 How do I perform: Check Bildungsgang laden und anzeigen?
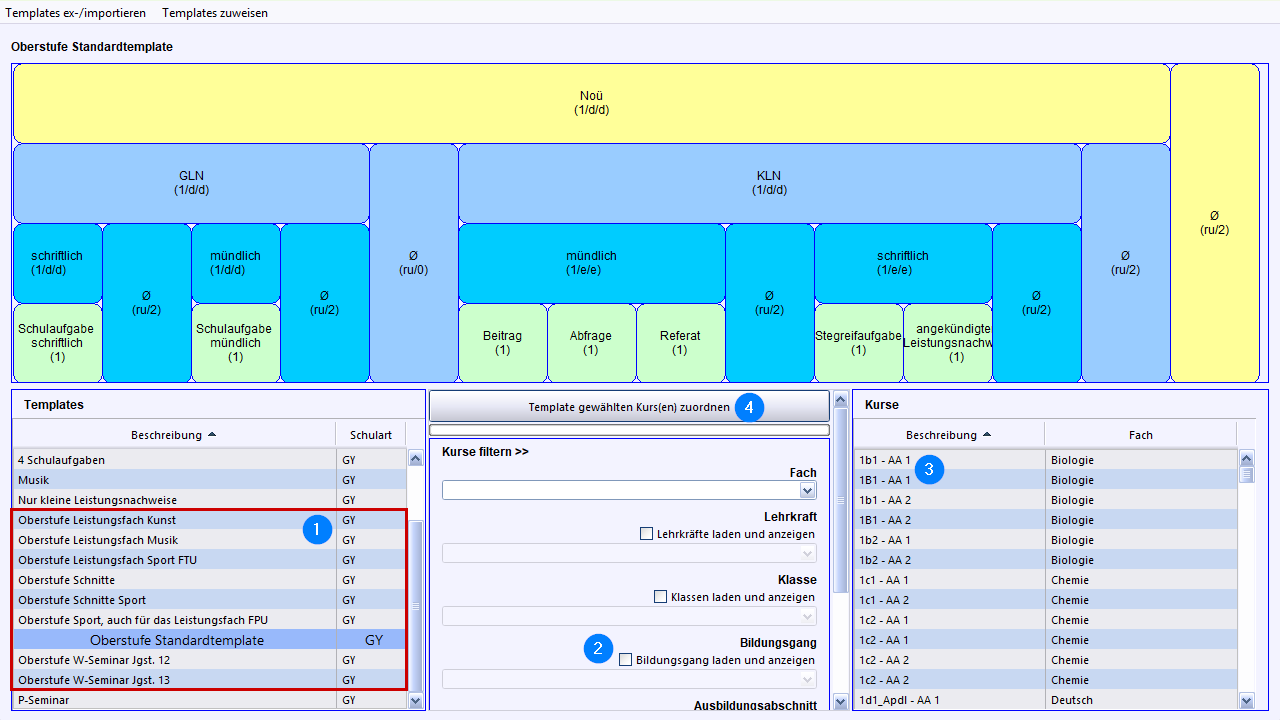coord(626,660)
